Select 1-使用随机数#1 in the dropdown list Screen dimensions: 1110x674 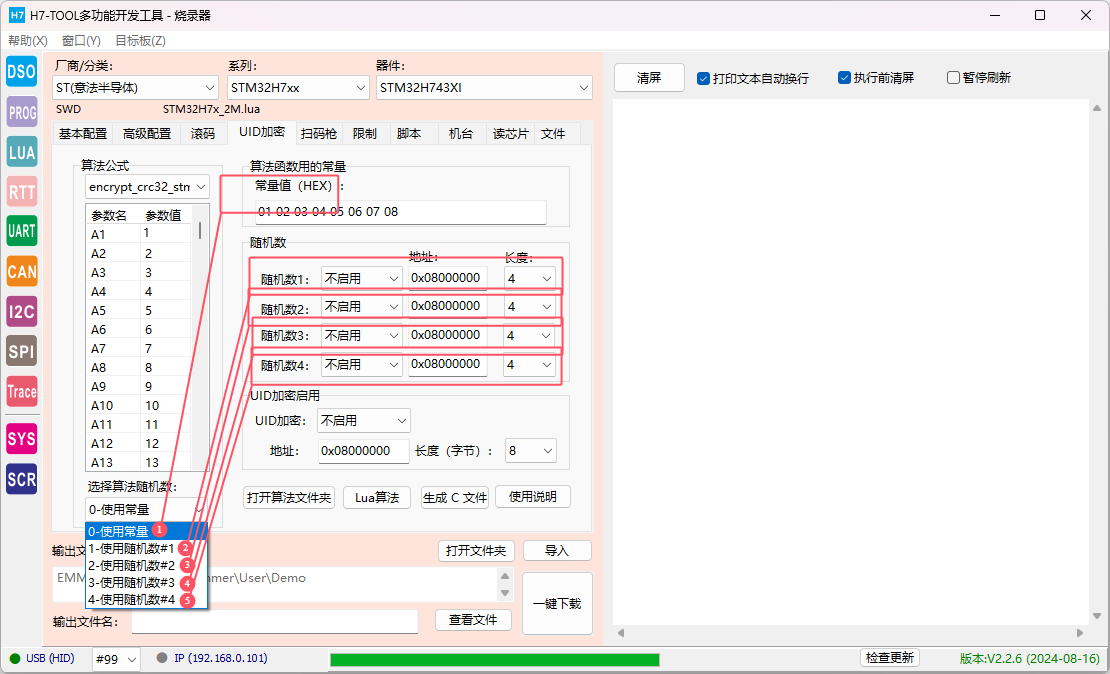point(147,548)
